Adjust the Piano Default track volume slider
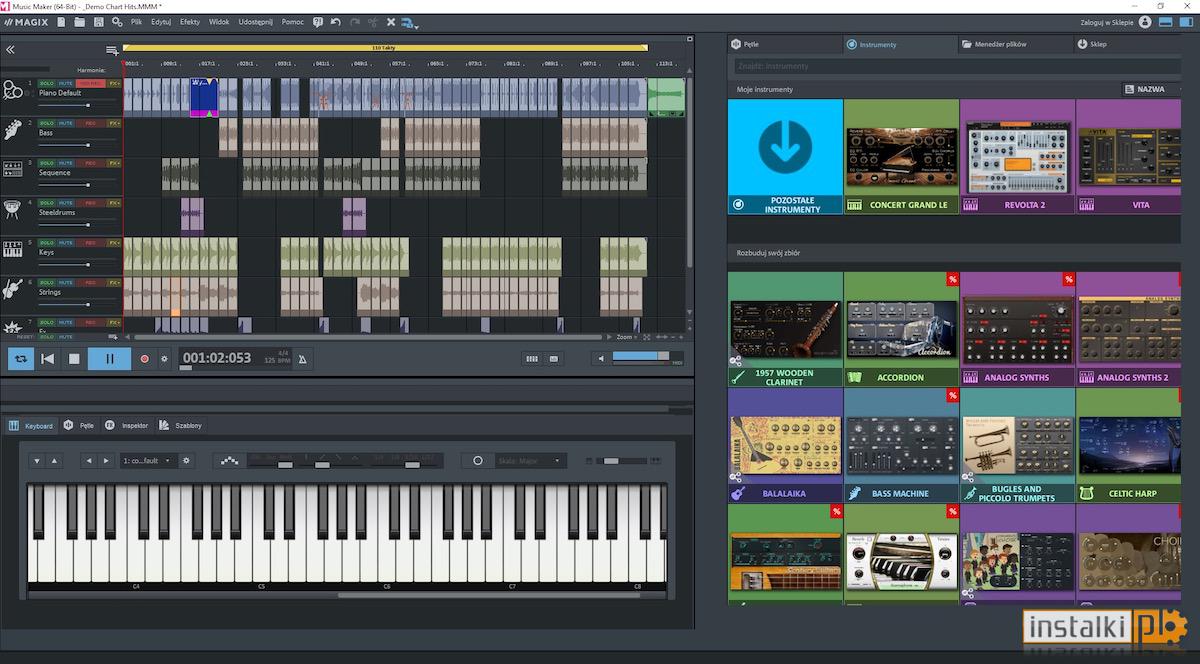Image resolution: width=1200 pixels, height=664 pixels. pyautogui.click(x=78, y=104)
